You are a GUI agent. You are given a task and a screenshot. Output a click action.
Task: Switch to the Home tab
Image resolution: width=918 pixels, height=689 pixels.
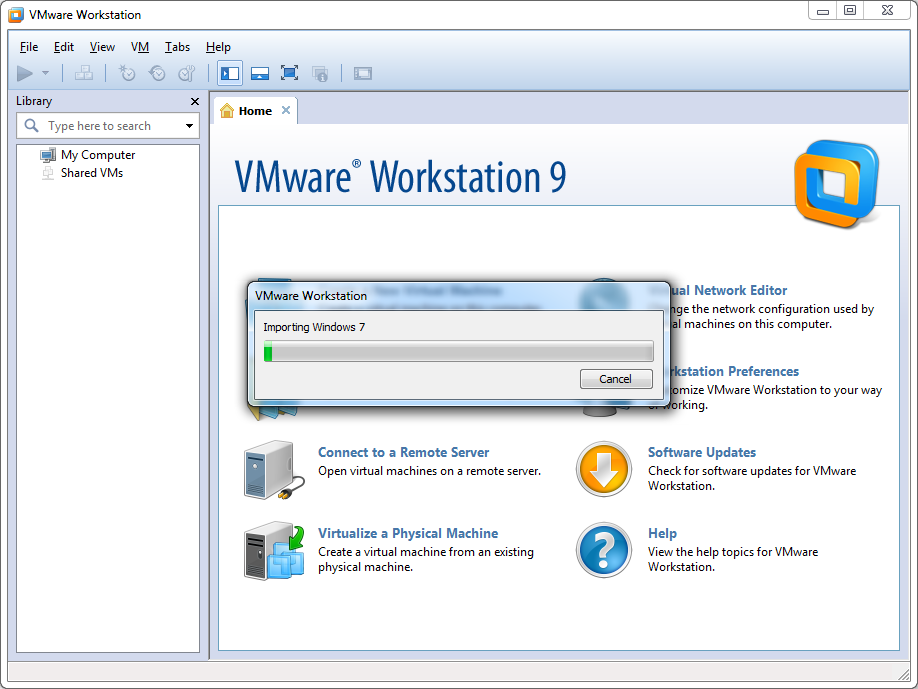[x=254, y=111]
